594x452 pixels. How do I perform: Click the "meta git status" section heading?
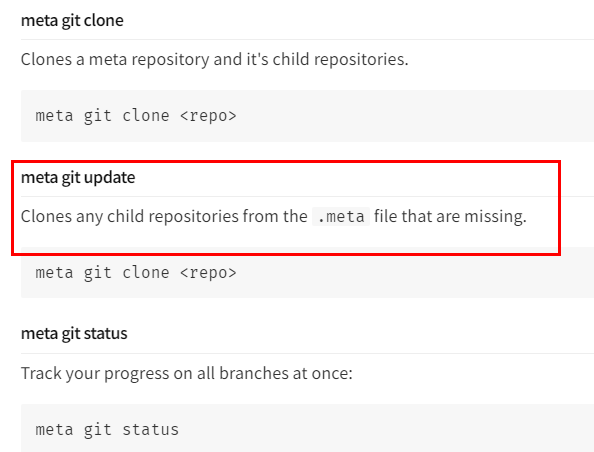74,334
